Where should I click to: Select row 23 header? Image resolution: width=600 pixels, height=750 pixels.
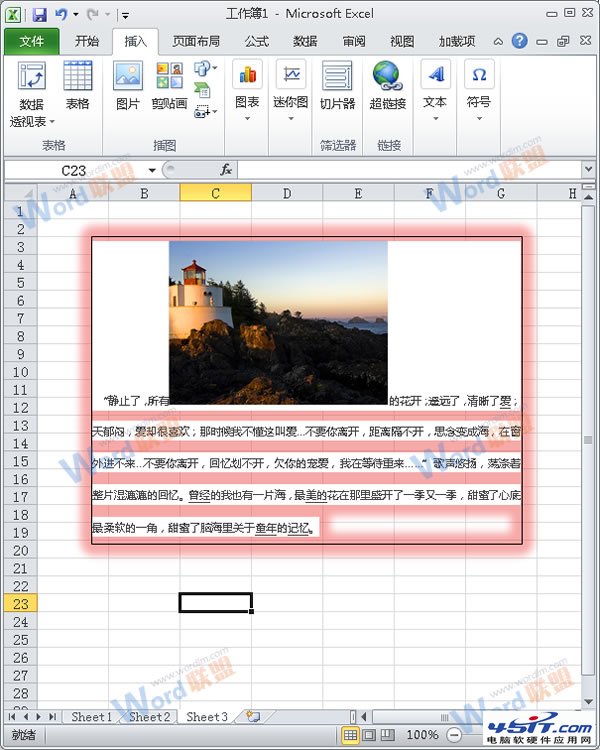21,604
